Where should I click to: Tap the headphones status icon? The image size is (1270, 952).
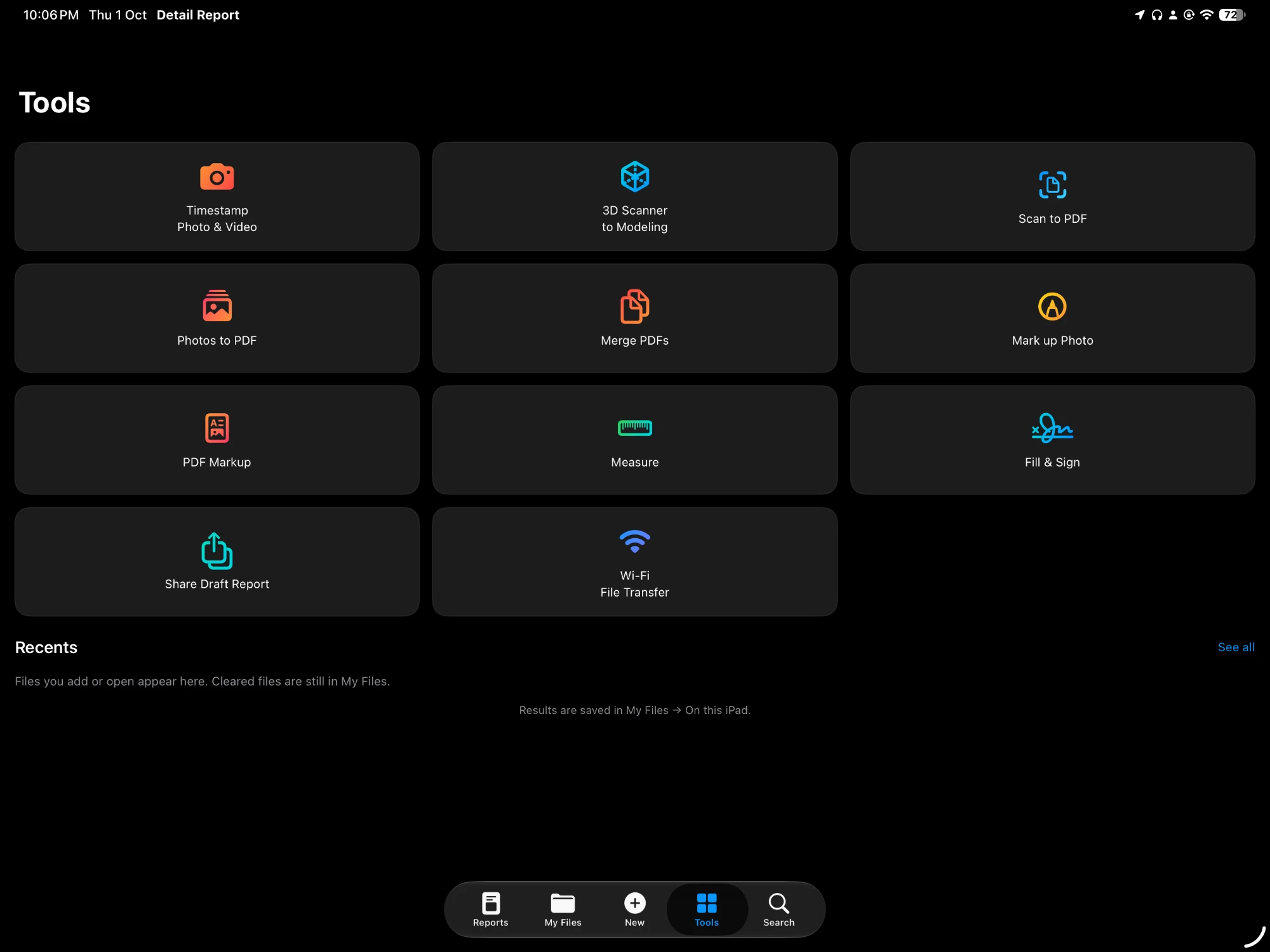coord(1157,15)
